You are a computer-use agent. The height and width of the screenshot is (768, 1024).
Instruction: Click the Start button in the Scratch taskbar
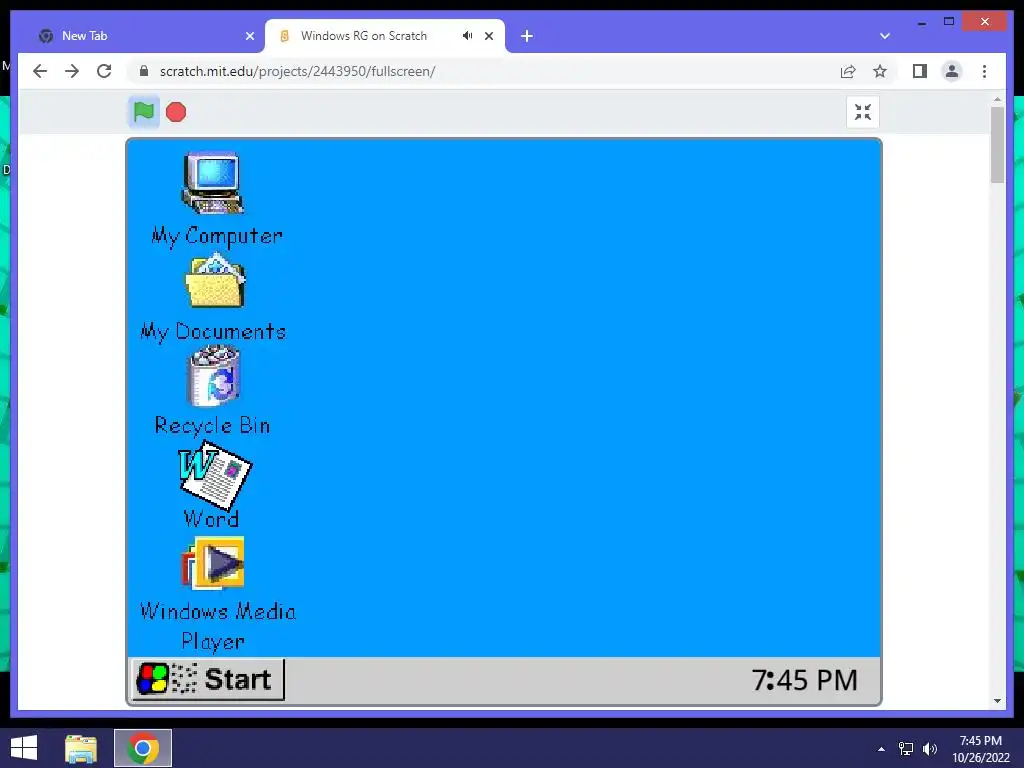tap(208, 679)
